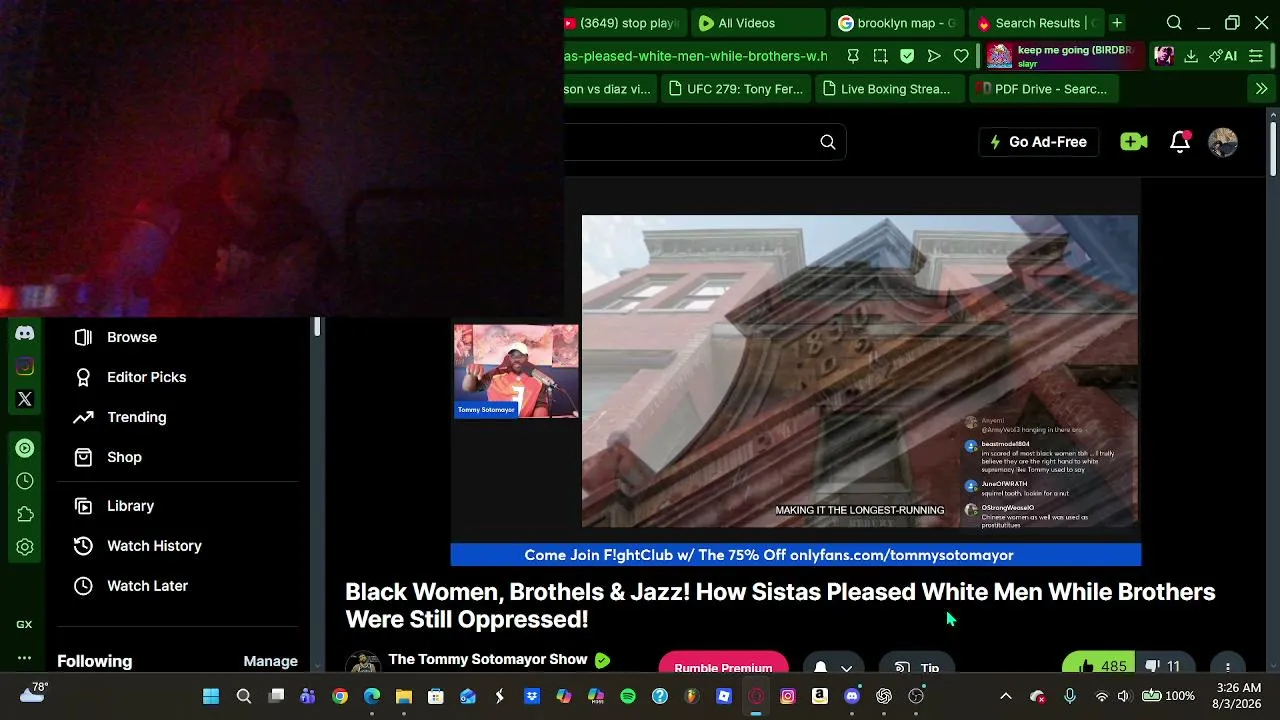Click the Go Ad-Free button
The width and height of the screenshot is (1280, 720).
click(1038, 142)
